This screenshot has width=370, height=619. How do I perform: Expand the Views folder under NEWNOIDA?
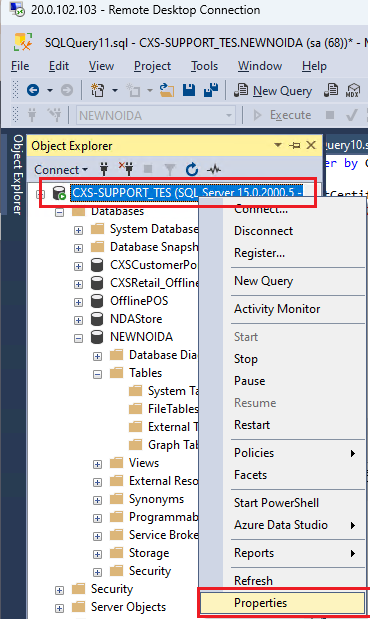[98, 464]
